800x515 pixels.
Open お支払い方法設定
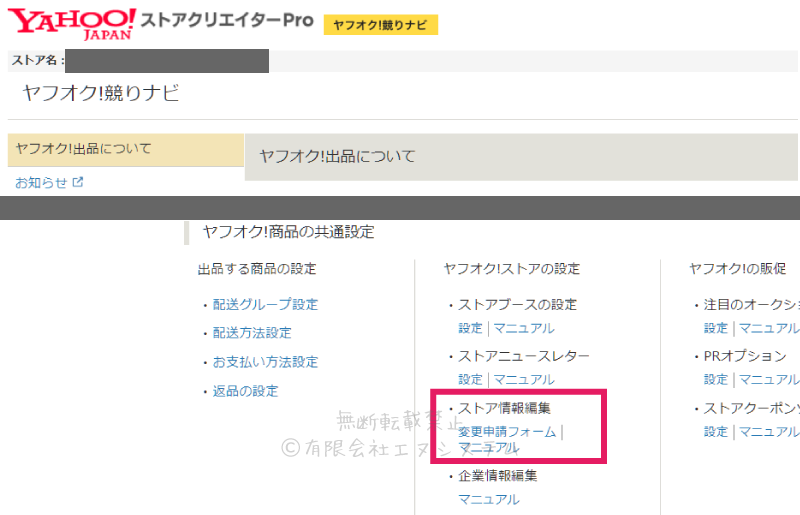(x=265, y=362)
